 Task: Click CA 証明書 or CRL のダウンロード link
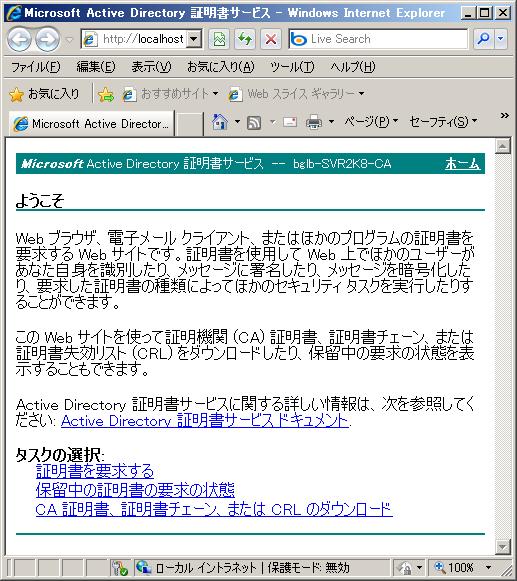214,509
